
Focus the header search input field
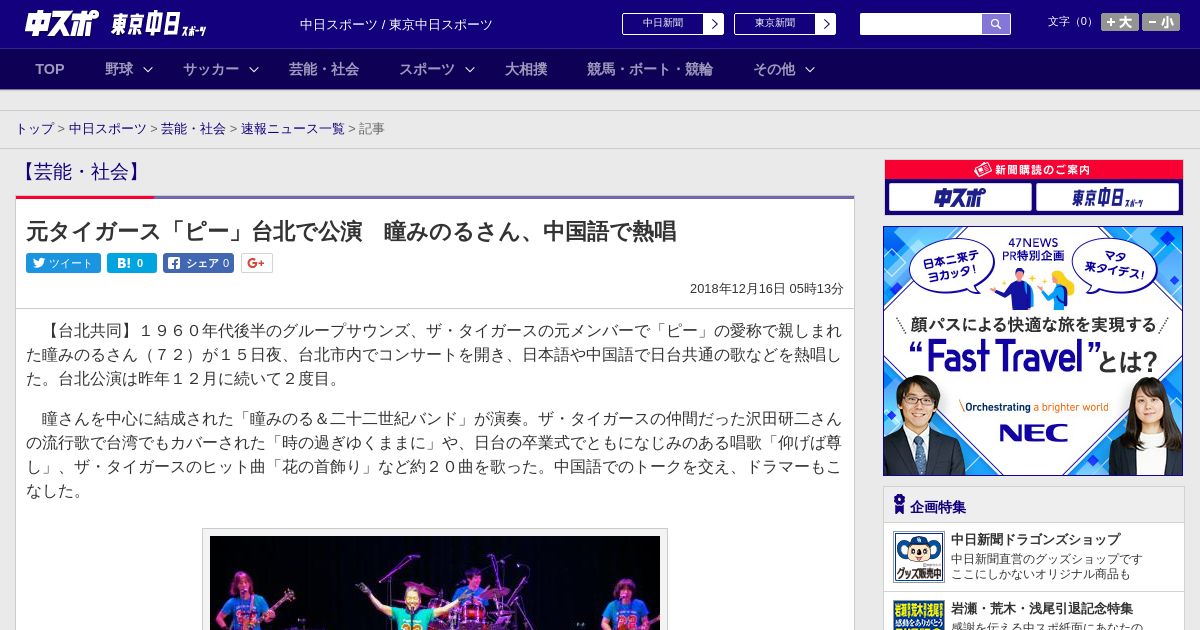tap(921, 24)
